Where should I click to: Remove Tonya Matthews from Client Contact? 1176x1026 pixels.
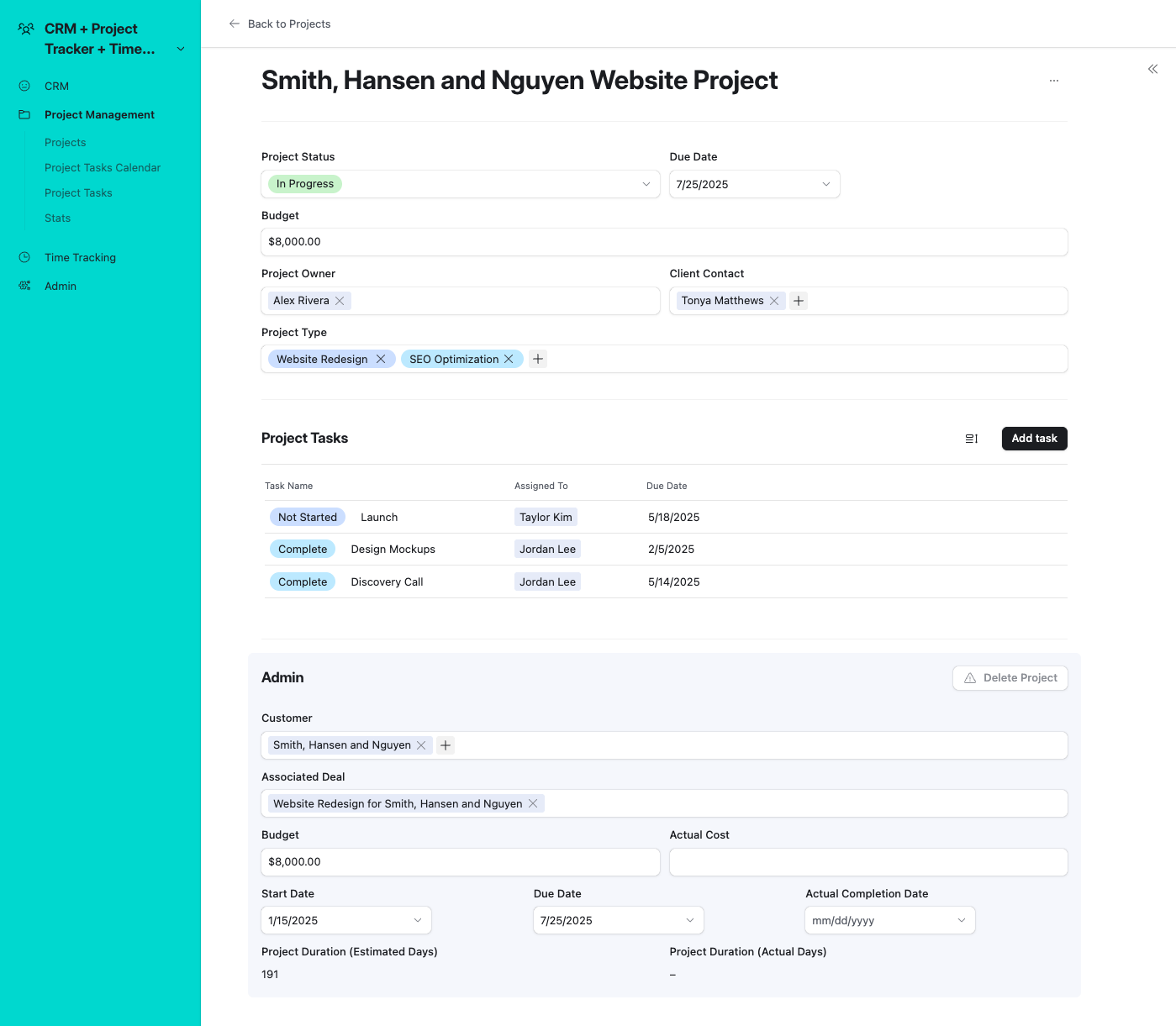774,300
